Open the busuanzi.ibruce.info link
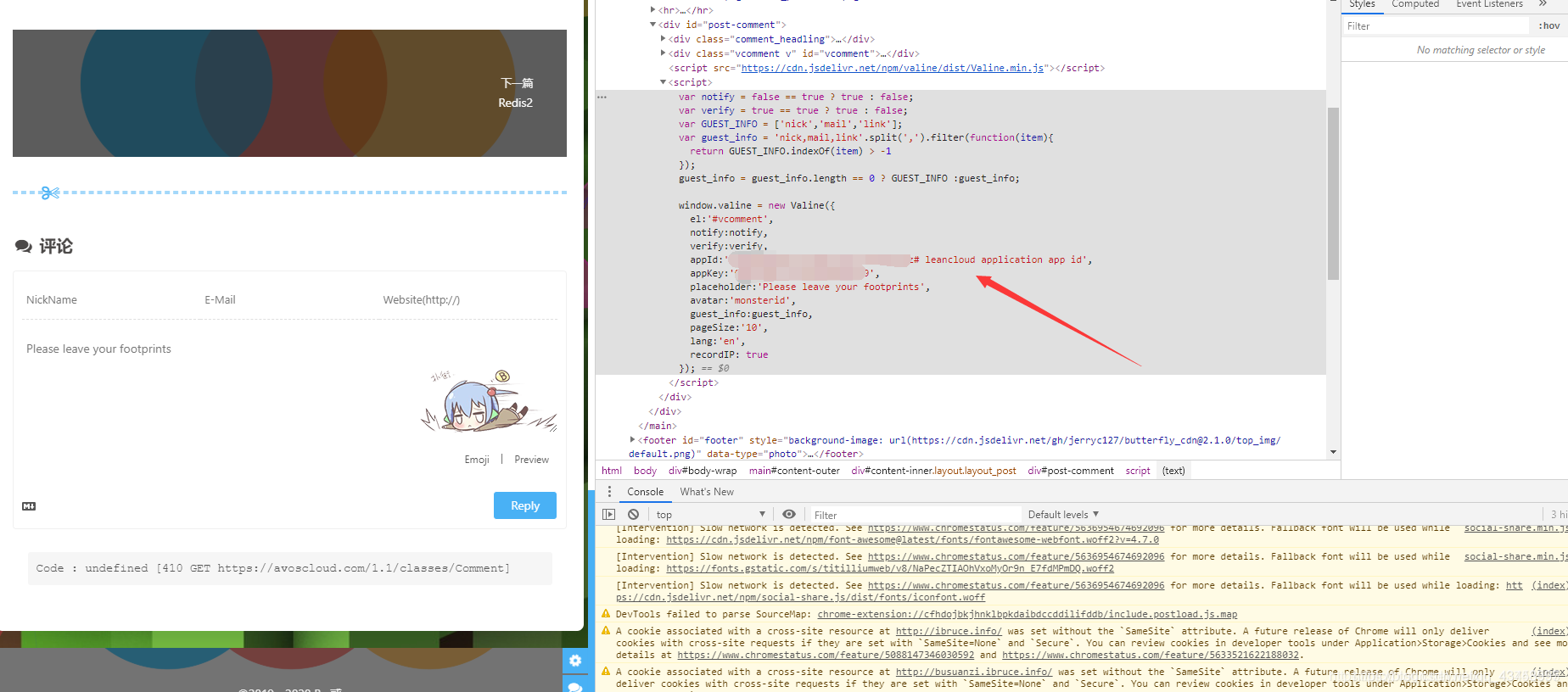The width and height of the screenshot is (1568, 692). [974, 672]
